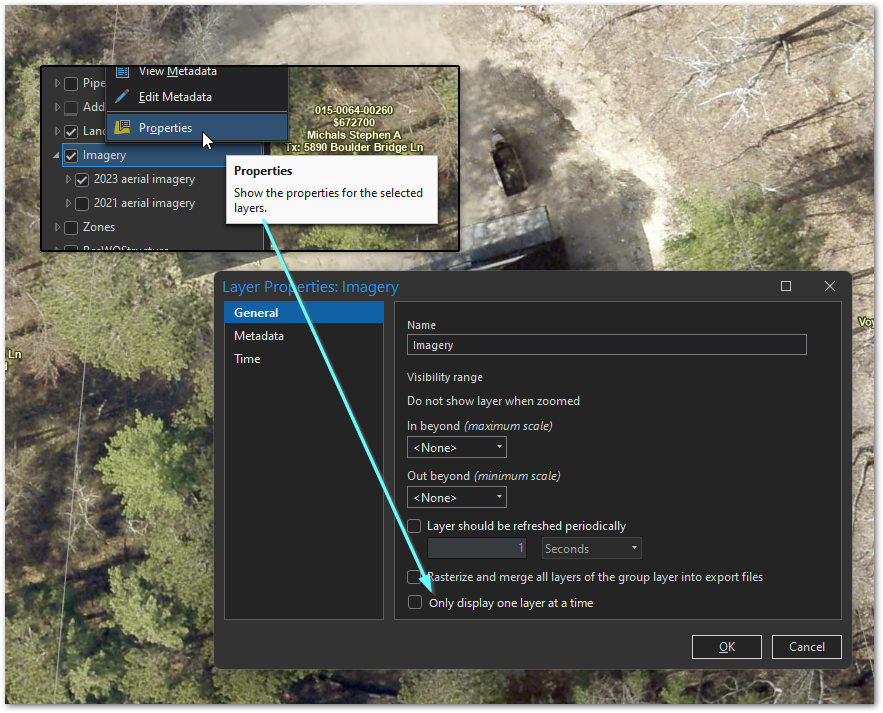Toggle the rasterize and merge layers checkbox
The width and height of the screenshot is (883, 713).
(x=415, y=576)
